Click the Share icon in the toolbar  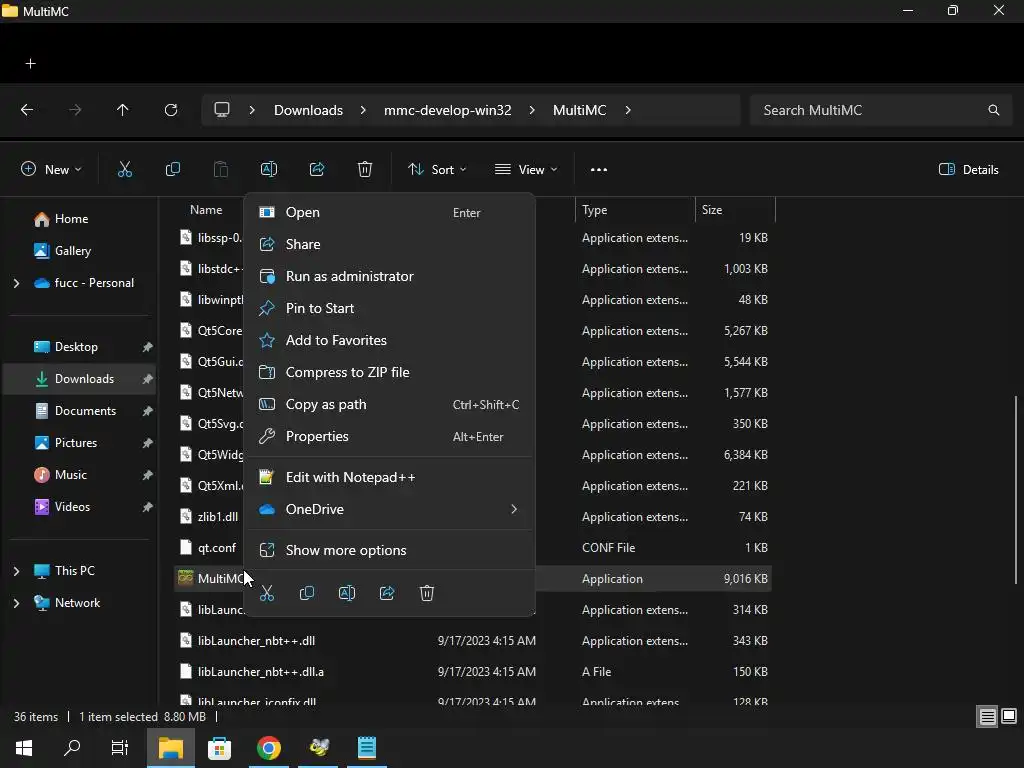click(x=317, y=170)
